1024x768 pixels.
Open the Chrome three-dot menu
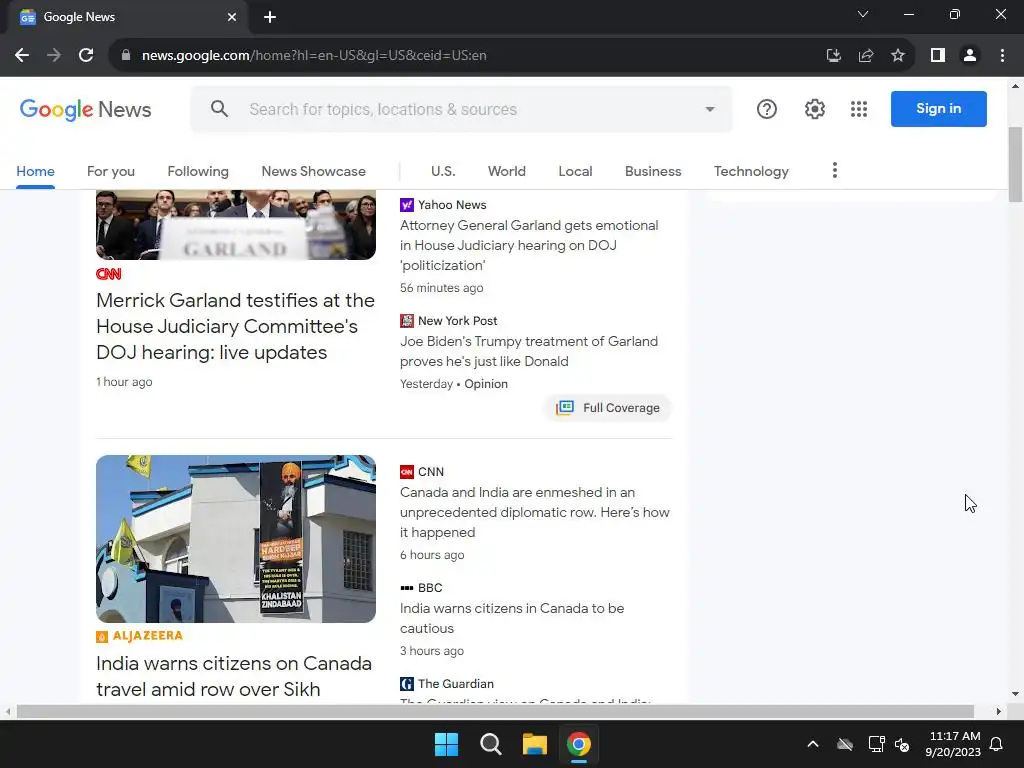pos(1002,56)
